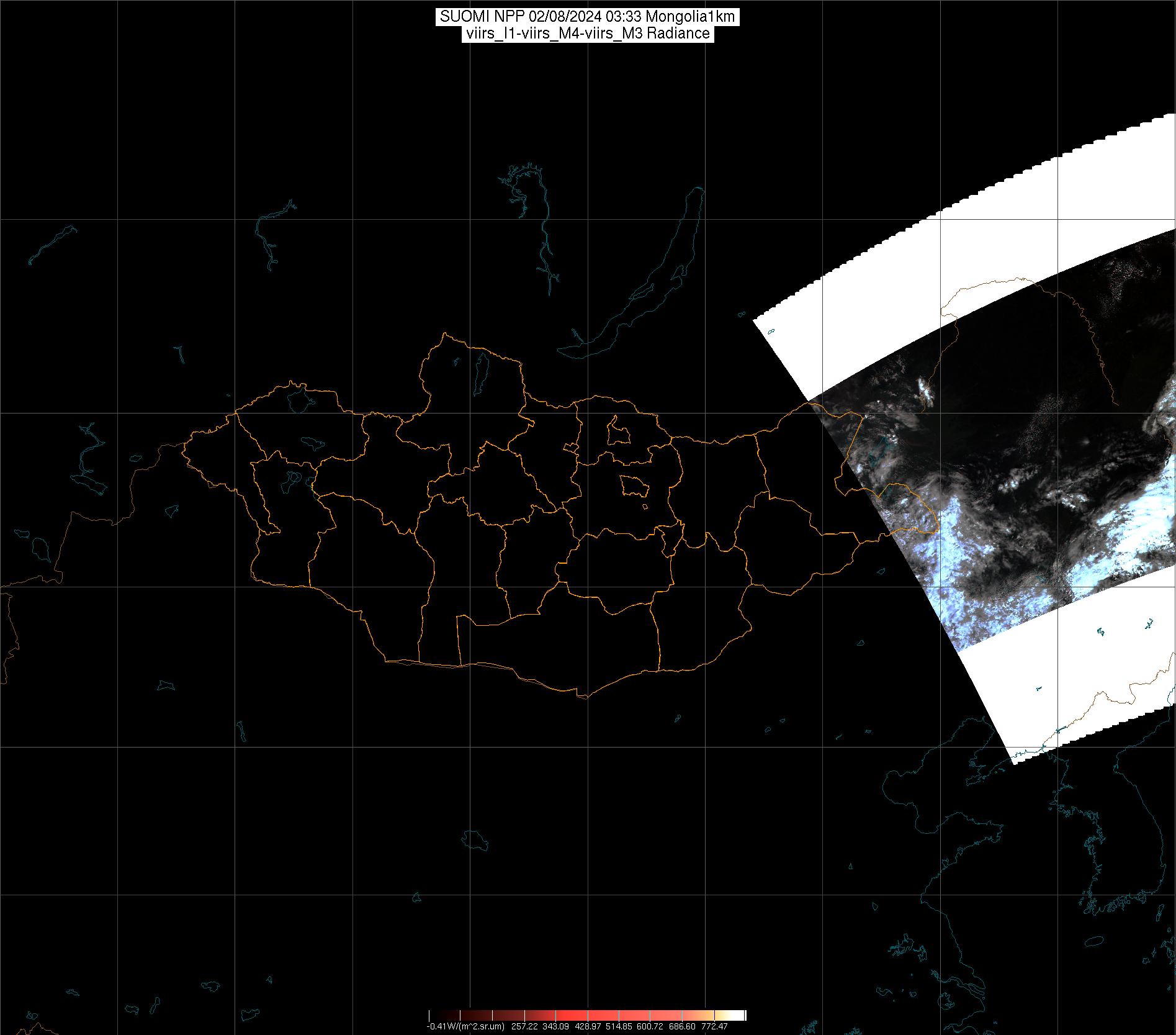The image size is (1176, 1035).
Task: Click the -0.41 W/(m^2.sr.um) units label
Action: tap(465, 1026)
